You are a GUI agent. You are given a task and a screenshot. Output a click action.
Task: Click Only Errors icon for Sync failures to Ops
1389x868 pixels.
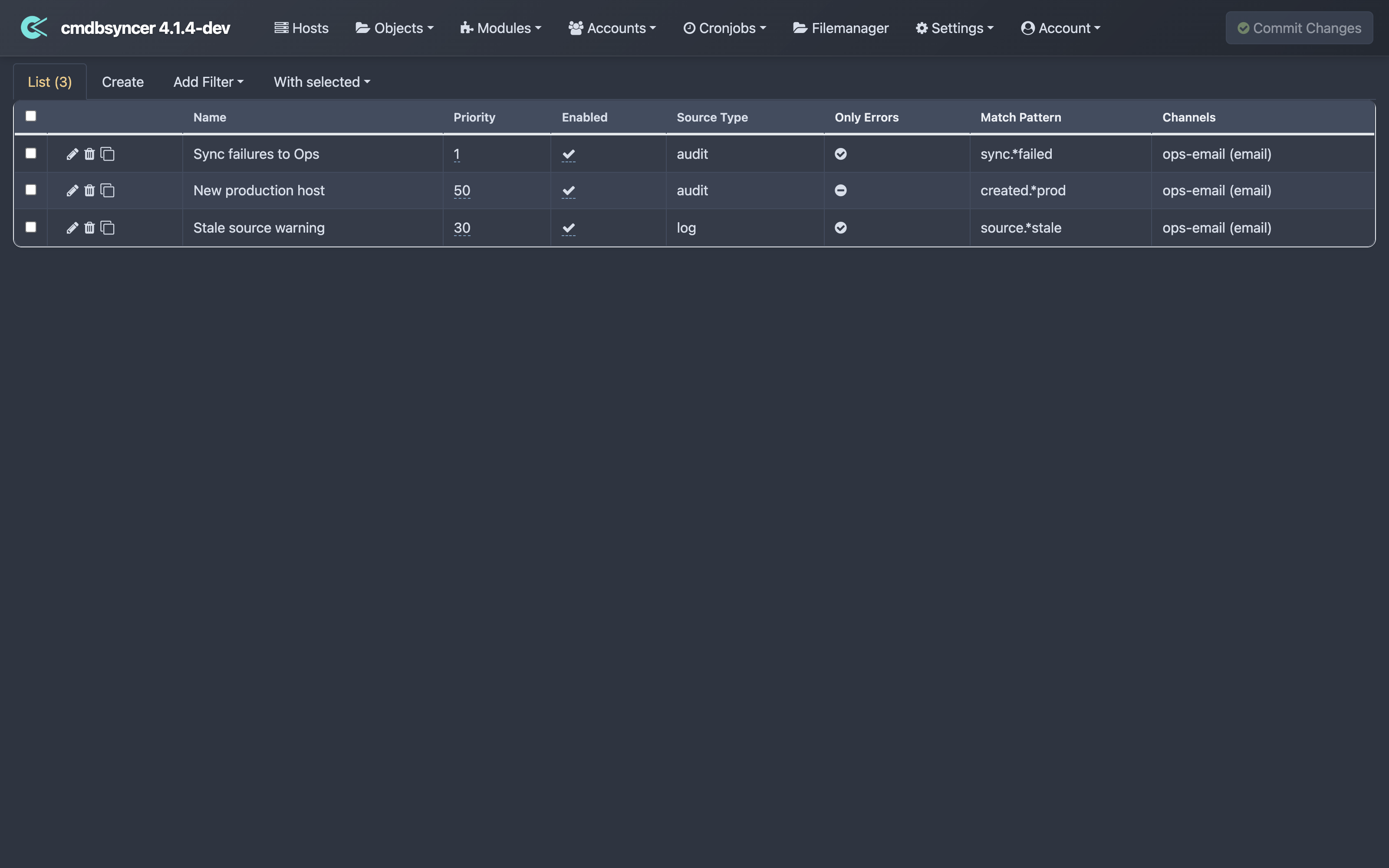(841, 154)
